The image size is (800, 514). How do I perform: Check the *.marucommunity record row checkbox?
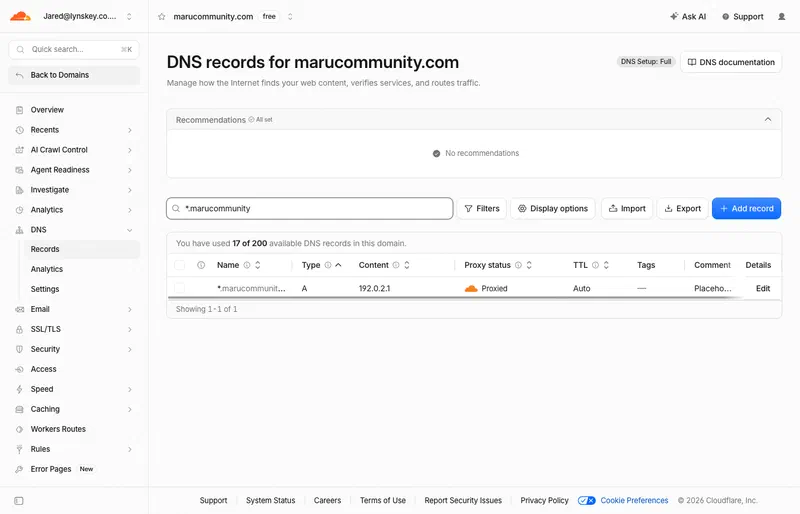click(x=180, y=288)
